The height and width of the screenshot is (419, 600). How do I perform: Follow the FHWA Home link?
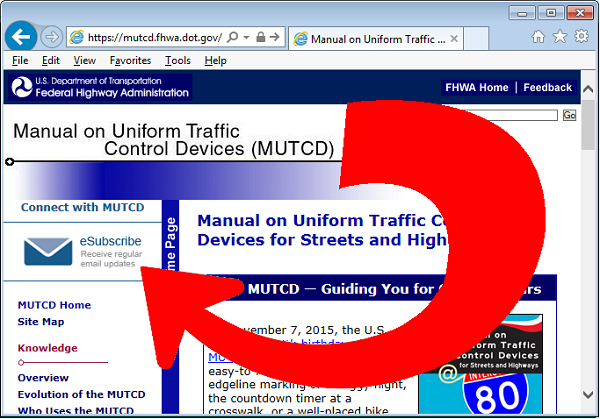pyautogui.click(x=477, y=88)
